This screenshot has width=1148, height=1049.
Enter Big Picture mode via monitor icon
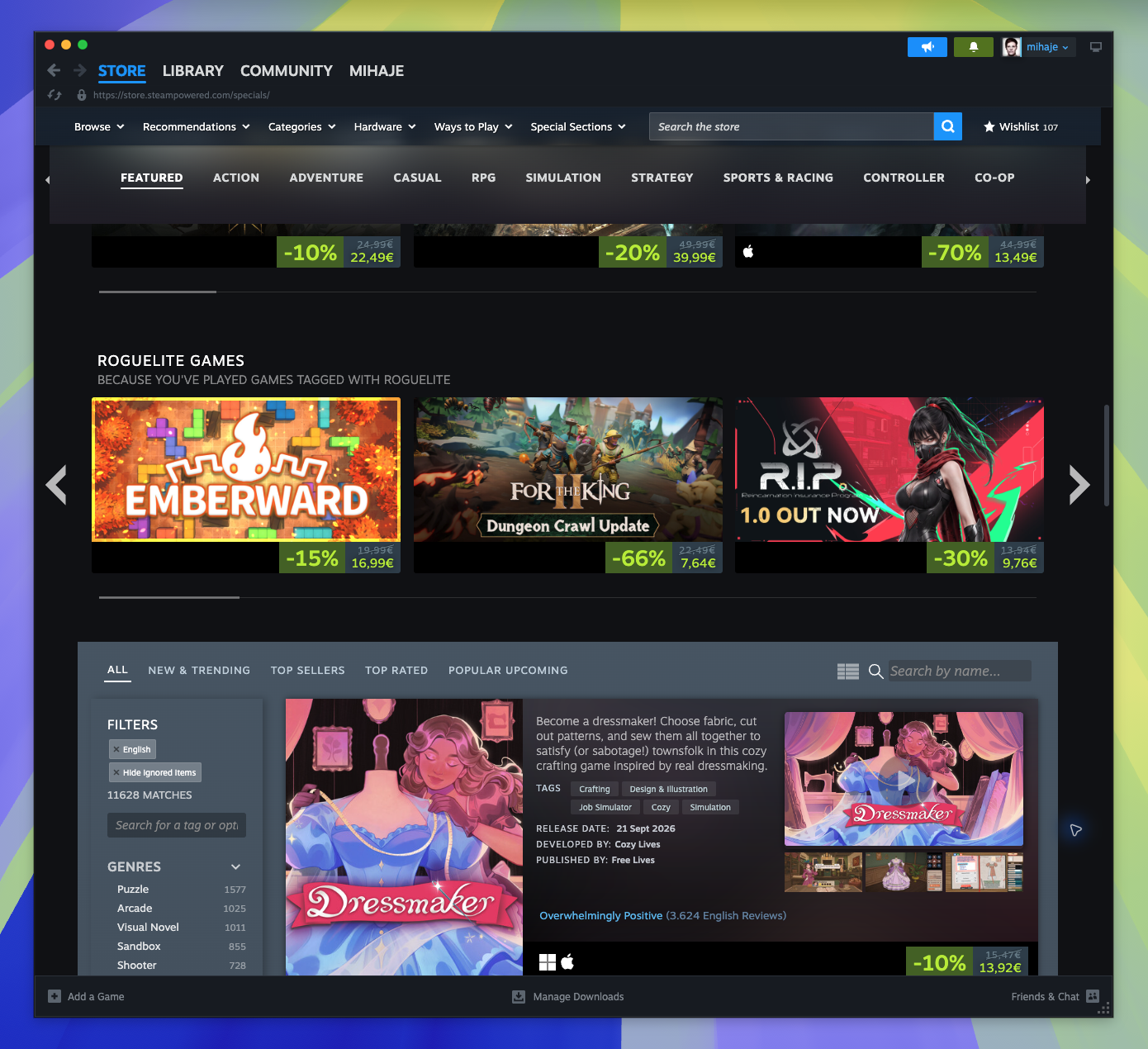(1096, 47)
